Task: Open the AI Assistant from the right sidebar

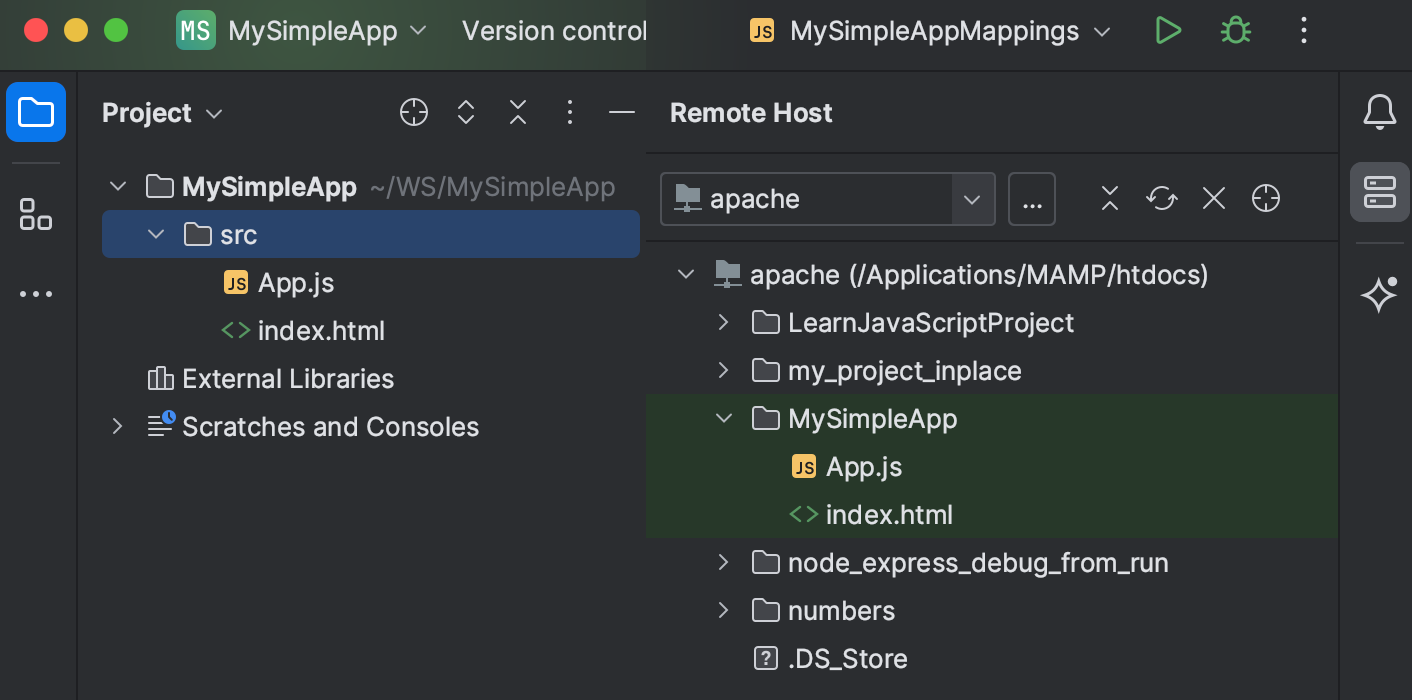Action: 1378,295
